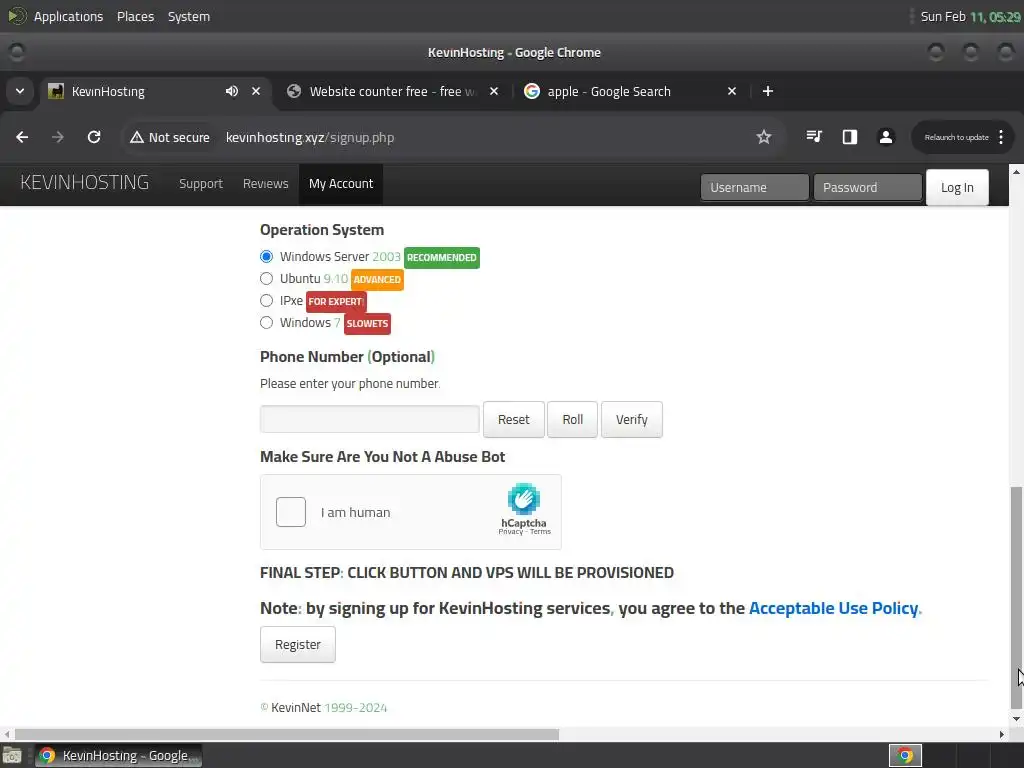Select the Windows 7 radio option
The image size is (1024, 768).
click(x=266, y=323)
